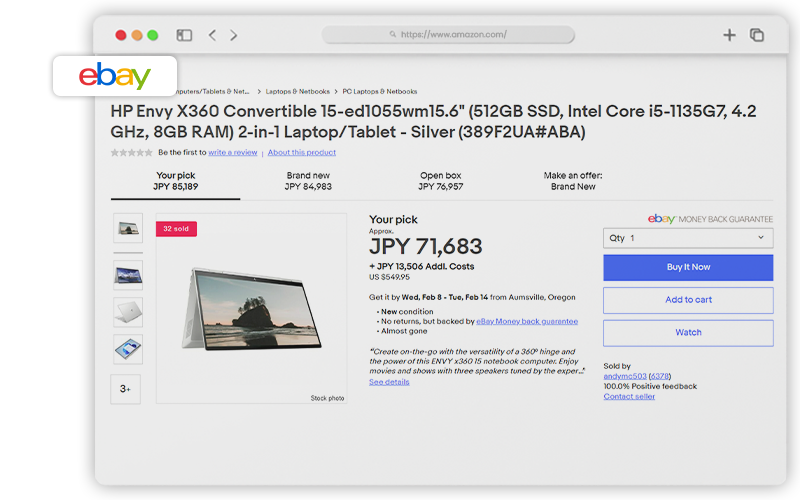Focus the amazon.com address bar
Screen dimensions: 800x500
448,34
